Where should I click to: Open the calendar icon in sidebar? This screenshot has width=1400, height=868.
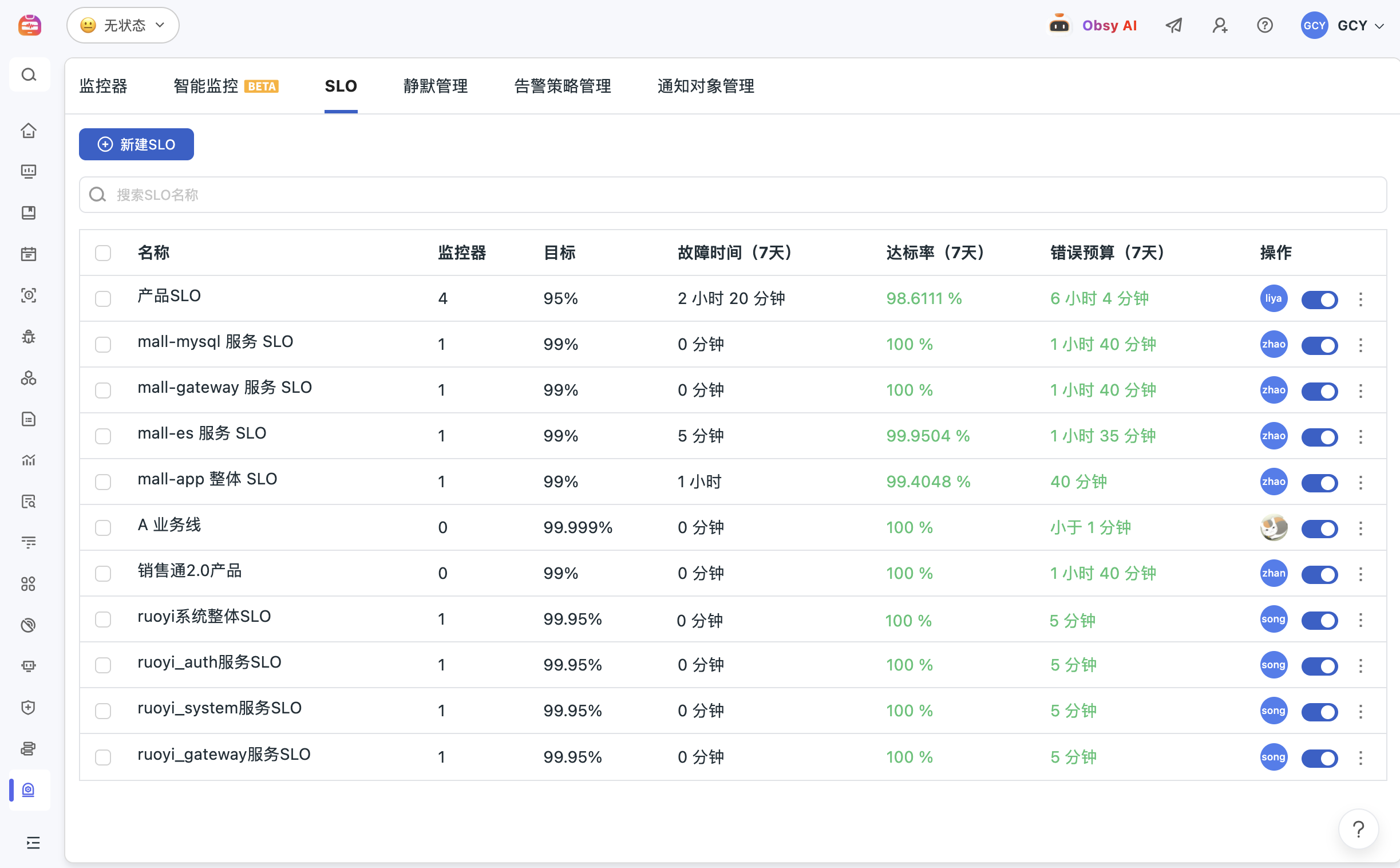(29, 254)
